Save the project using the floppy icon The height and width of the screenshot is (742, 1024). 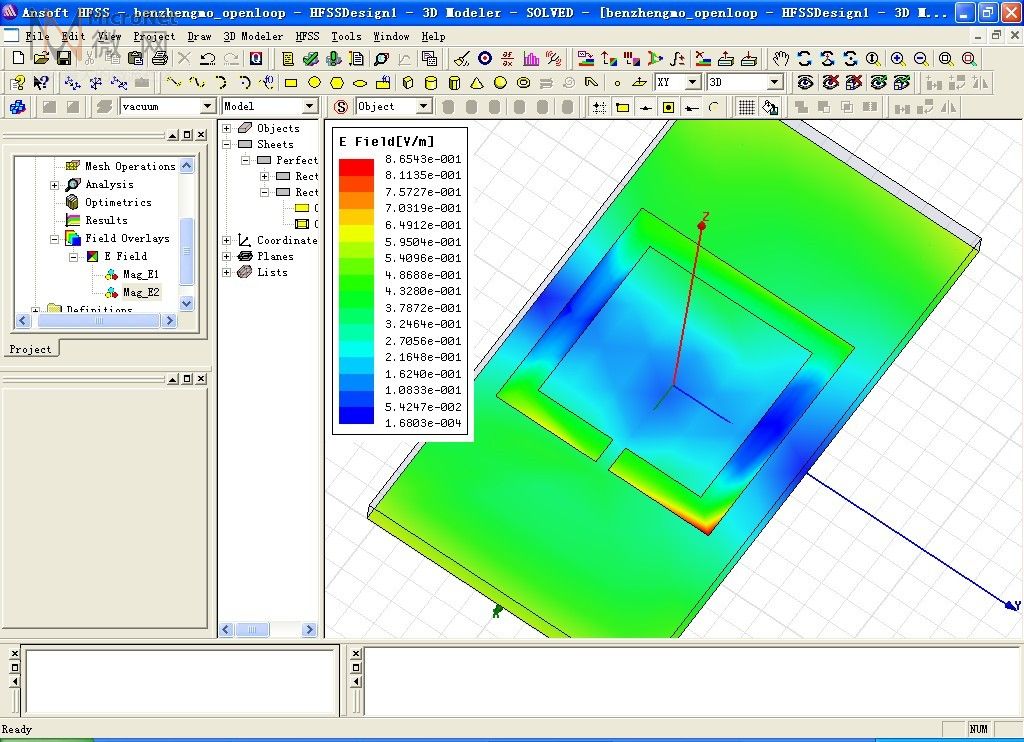point(64,59)
